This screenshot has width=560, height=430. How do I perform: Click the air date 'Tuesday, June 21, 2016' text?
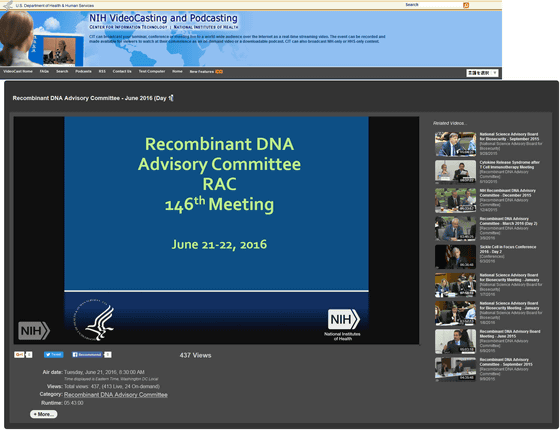tap(104, 372)
